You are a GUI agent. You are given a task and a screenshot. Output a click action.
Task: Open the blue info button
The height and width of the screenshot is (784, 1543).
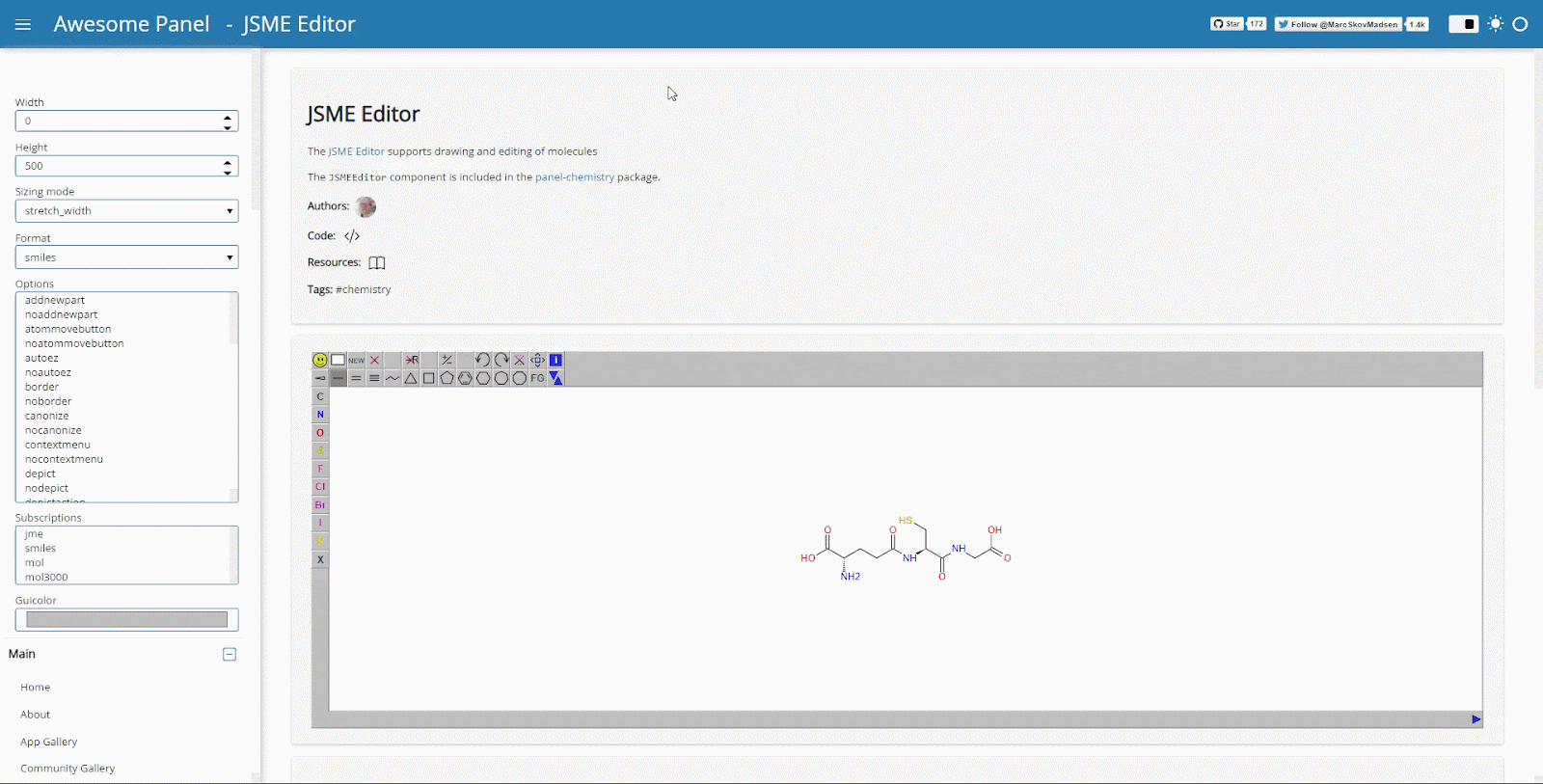point(555,360)
